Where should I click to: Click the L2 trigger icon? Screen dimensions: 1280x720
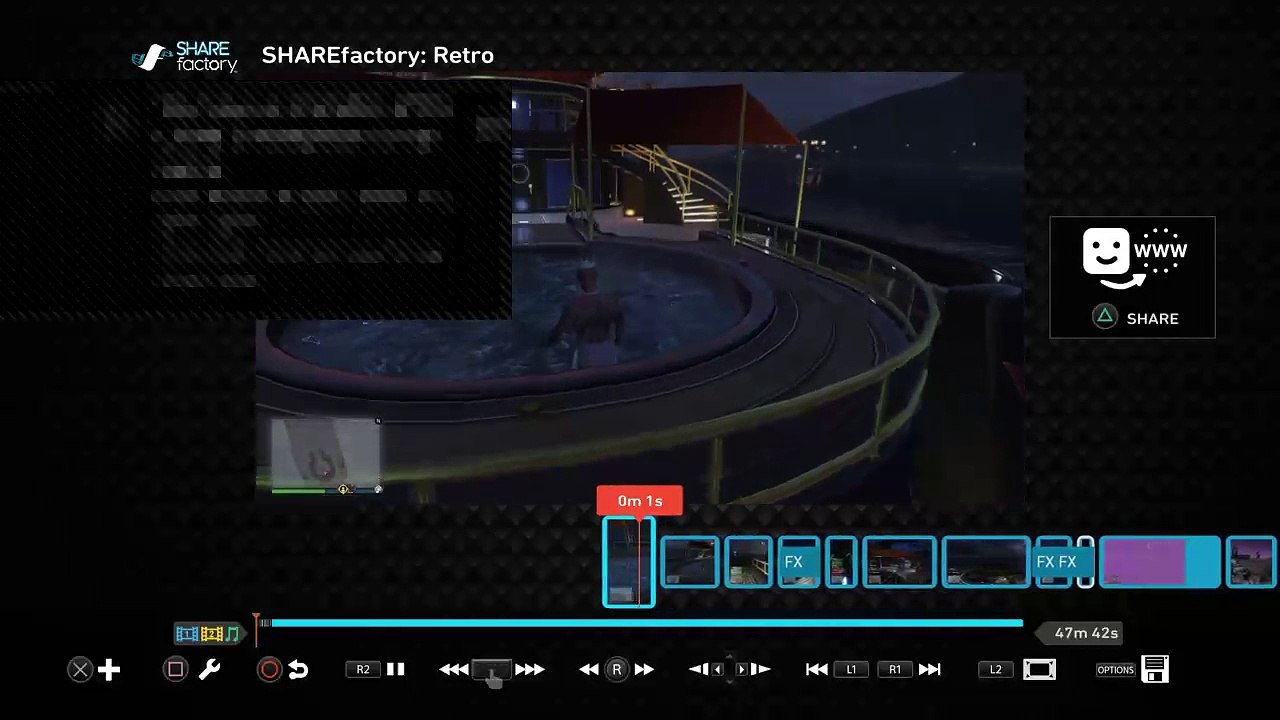996,670
